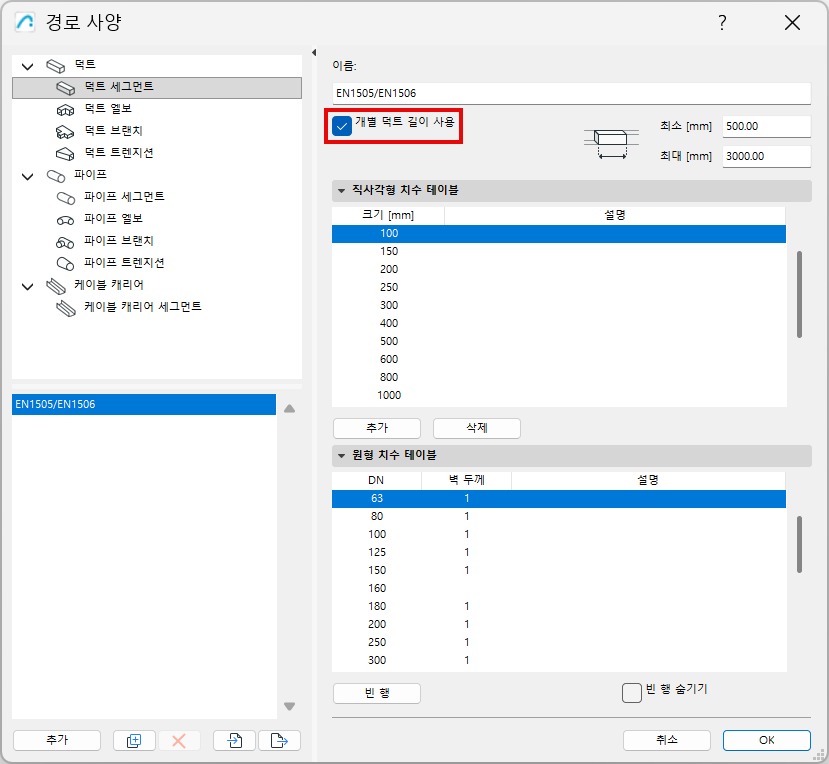Open help with question mark
Viewport: 829px width, 764px height.
tap(722, 23)
